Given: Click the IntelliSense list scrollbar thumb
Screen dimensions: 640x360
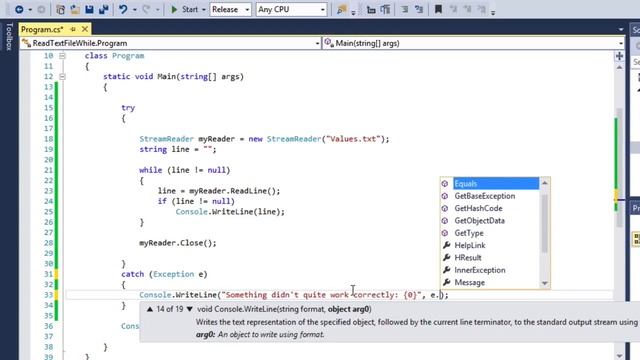Looking at the screenshot, I should 544,222.
